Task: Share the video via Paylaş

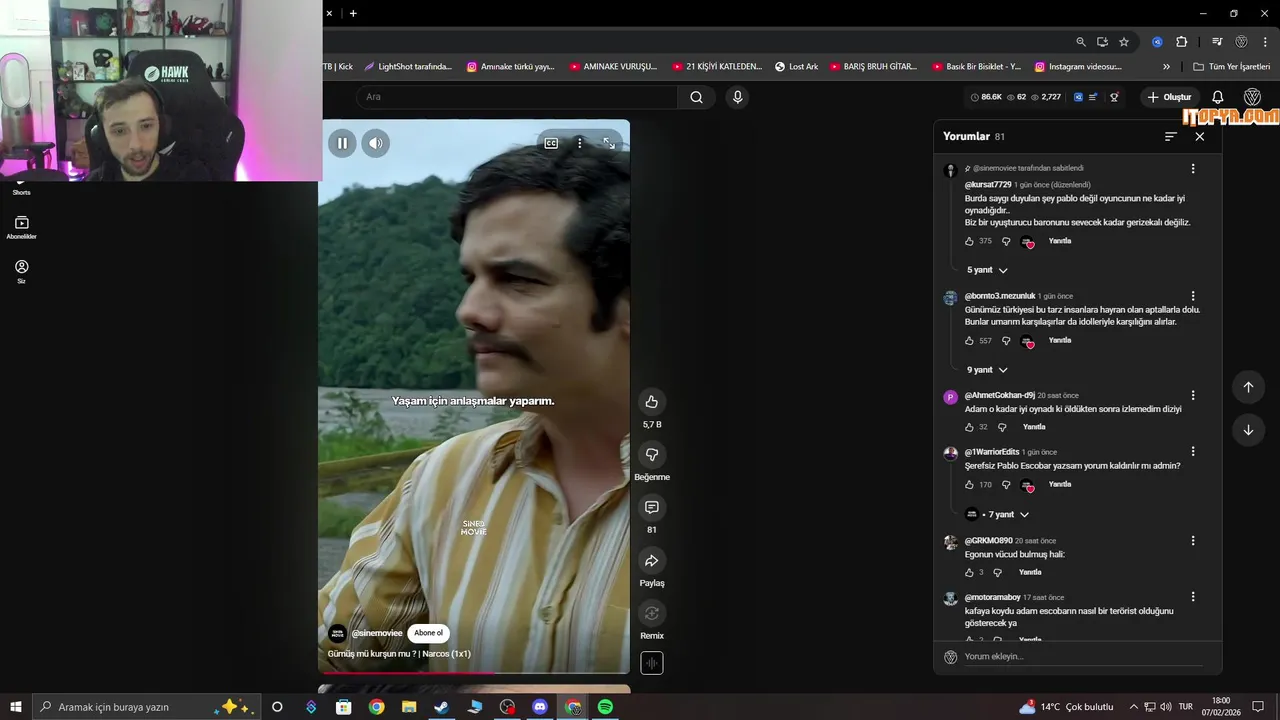Action: [x=652, y=560]
